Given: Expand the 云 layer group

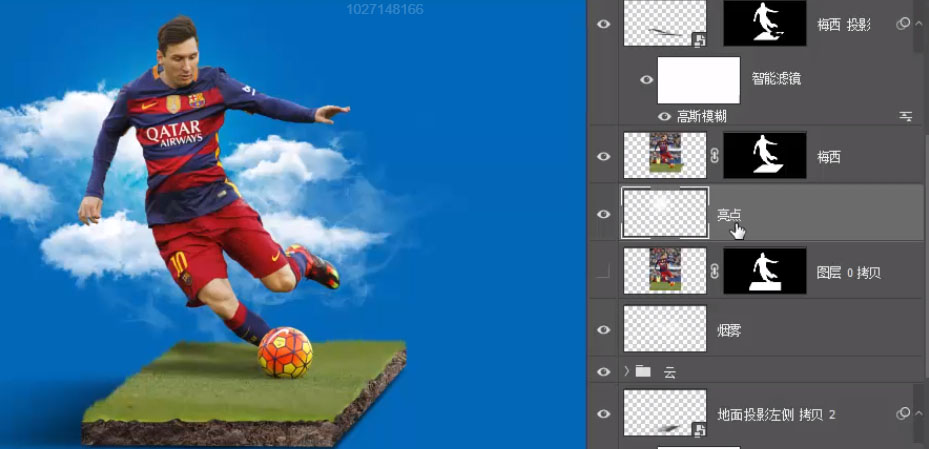Looking at the screenshot, I should coord(627,372).
